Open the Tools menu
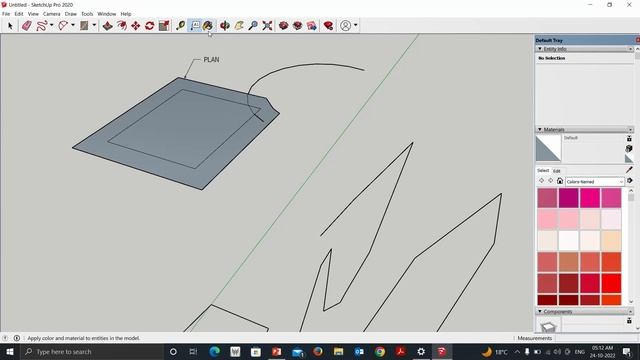Image resolution: width=640 pixels, height=360 pixels. [87, 14]
